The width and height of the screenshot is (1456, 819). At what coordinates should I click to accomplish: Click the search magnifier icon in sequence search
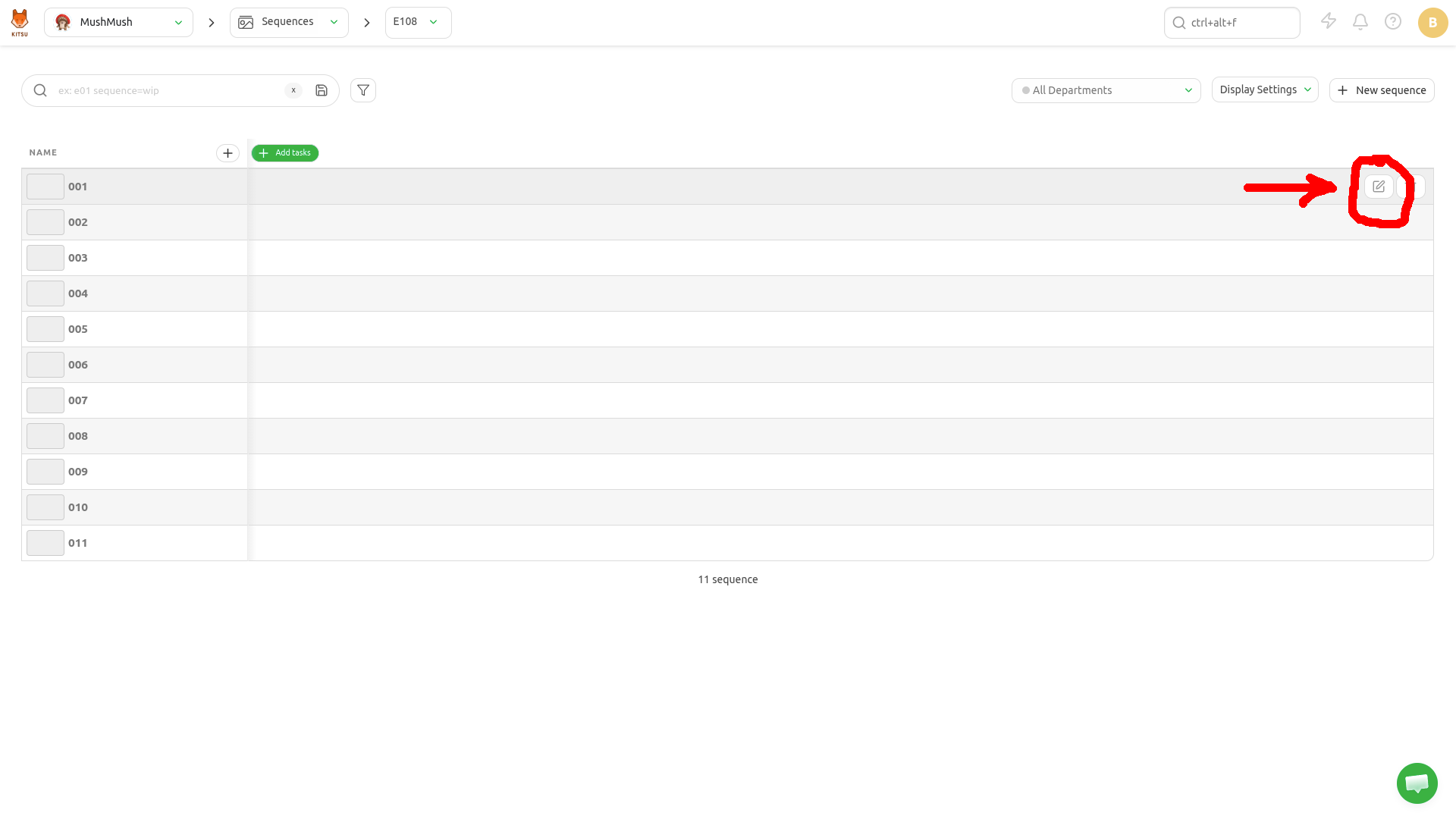pos(40,90)
